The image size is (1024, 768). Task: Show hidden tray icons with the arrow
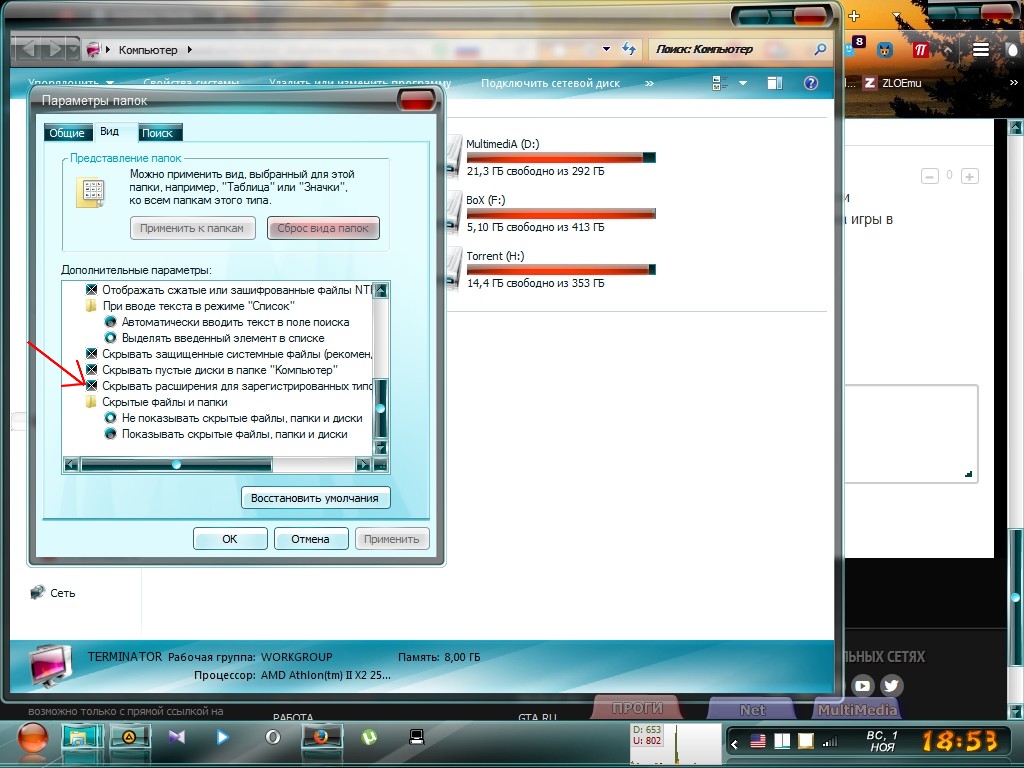[x=735, y=743]
